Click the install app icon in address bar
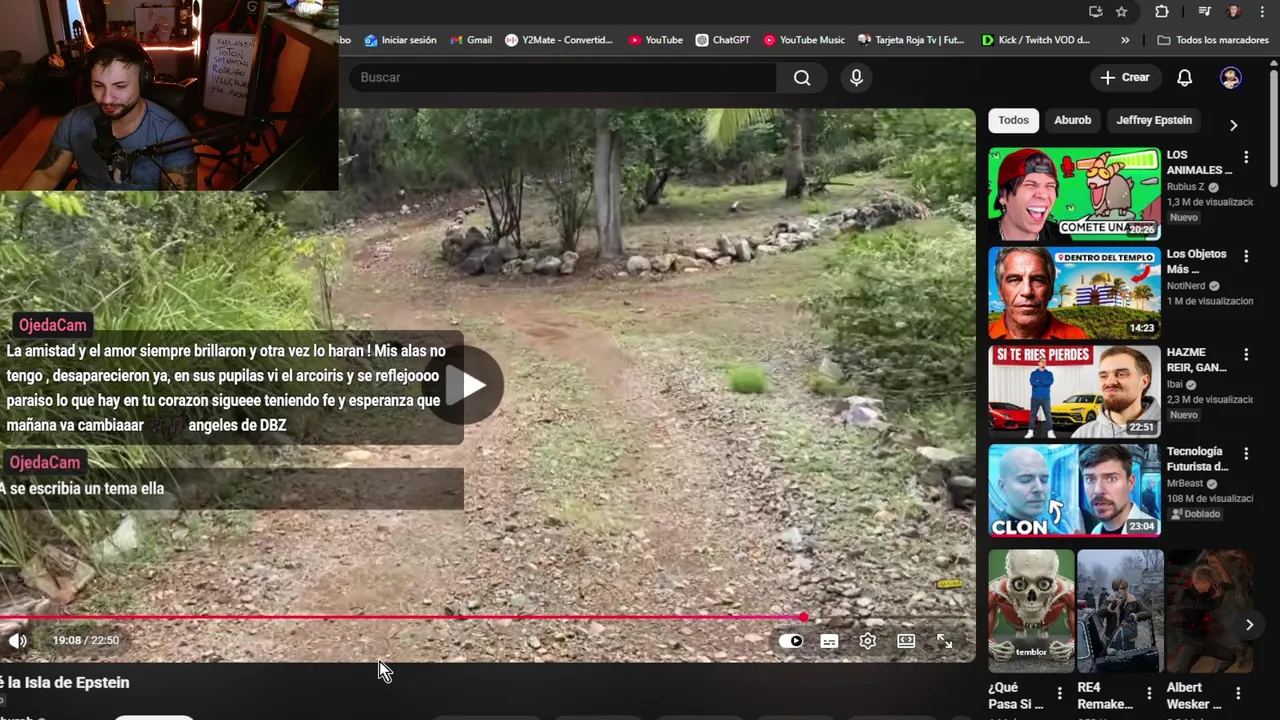 (x=1096, y=12)
